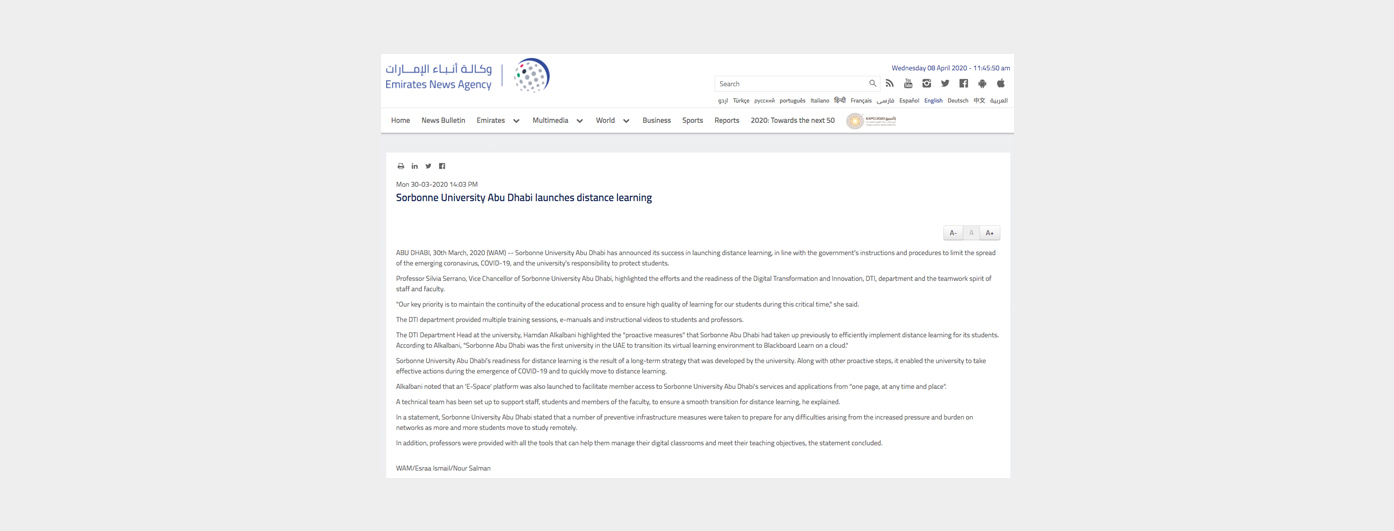This screenshot has width=1394, height=531.
Task: Switch language to Français
Action: pyautogui.click(x=861, y=101)
